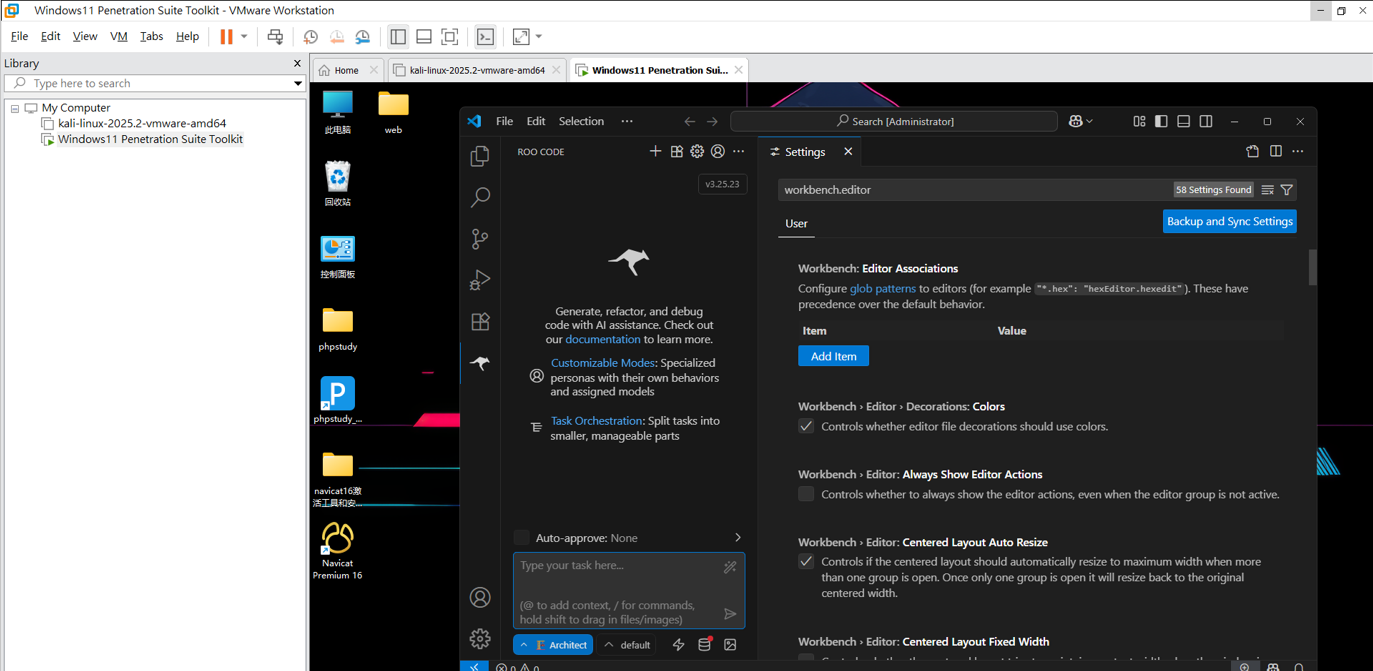Open the Architect mode selector
Viewport: 1373px width, 671px height.
tap(553, 645)
